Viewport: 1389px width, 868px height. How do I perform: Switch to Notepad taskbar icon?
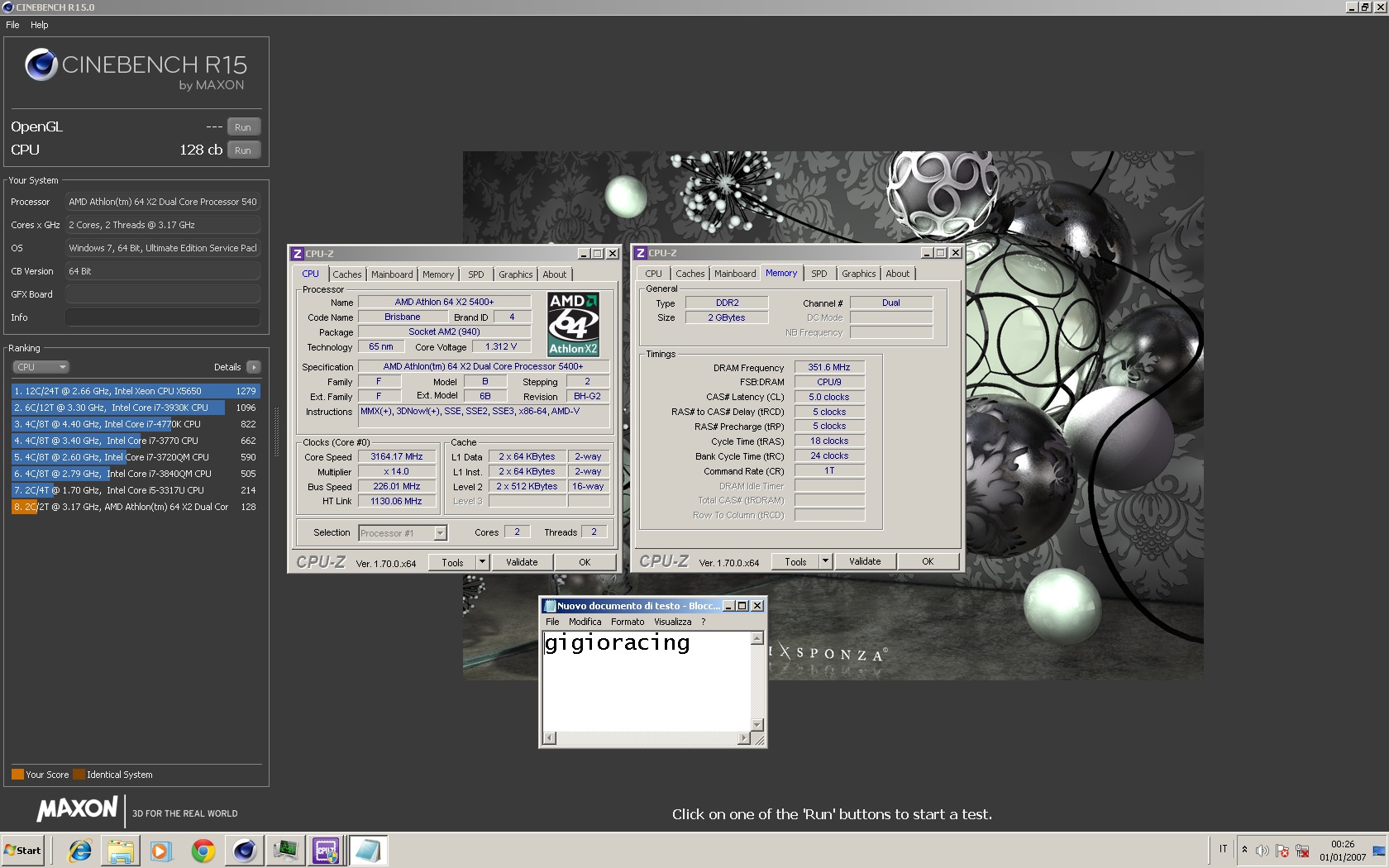pos(368,851)
